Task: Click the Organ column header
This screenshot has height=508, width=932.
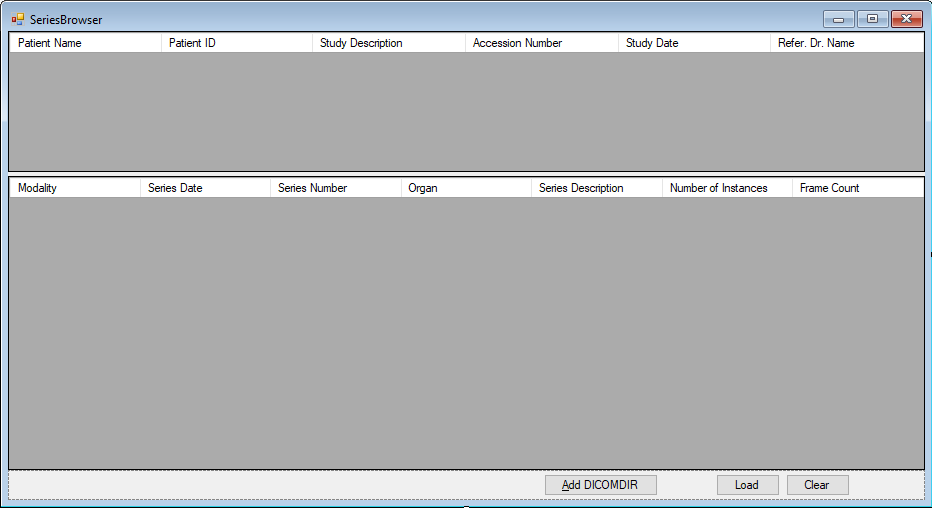Action: [467, 188]
